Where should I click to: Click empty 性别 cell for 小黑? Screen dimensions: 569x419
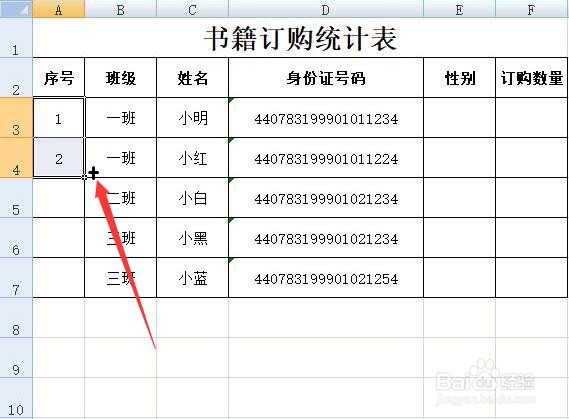[x=459, y=238]
